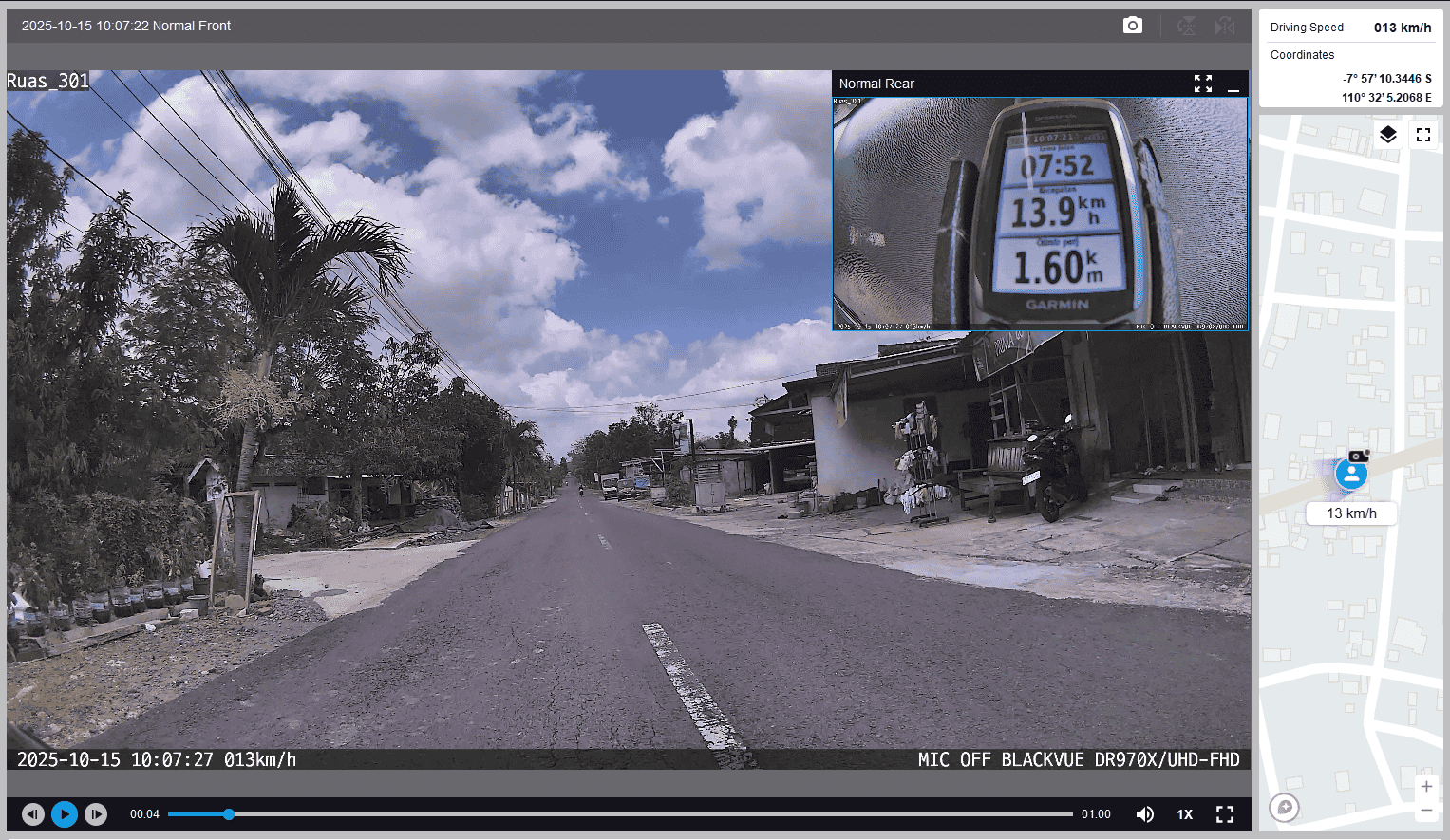Expand the map to fullscreen
This screenshot has width=1450, height=840.
1422,135
